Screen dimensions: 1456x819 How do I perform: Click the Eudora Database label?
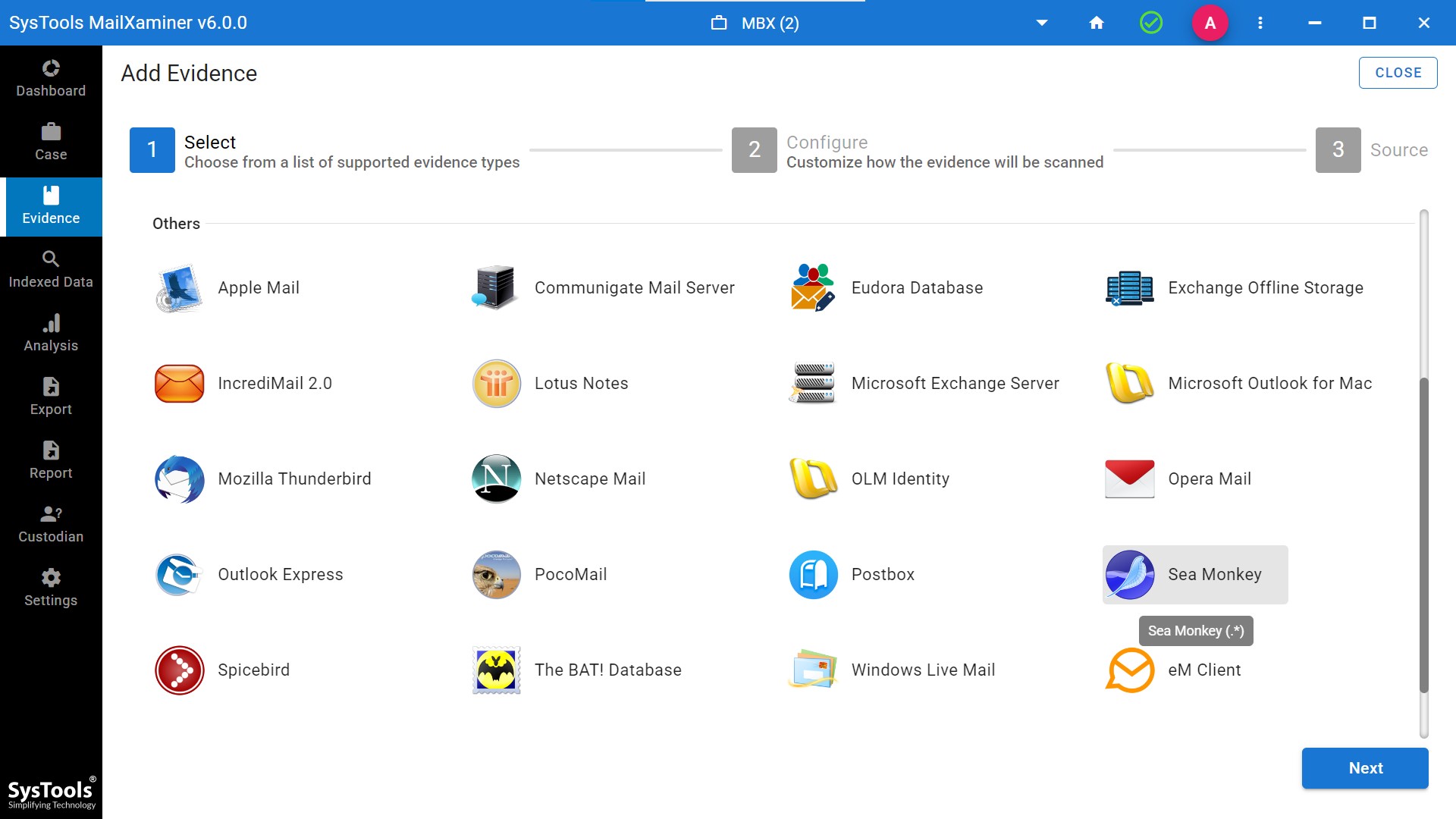(917, 288)
